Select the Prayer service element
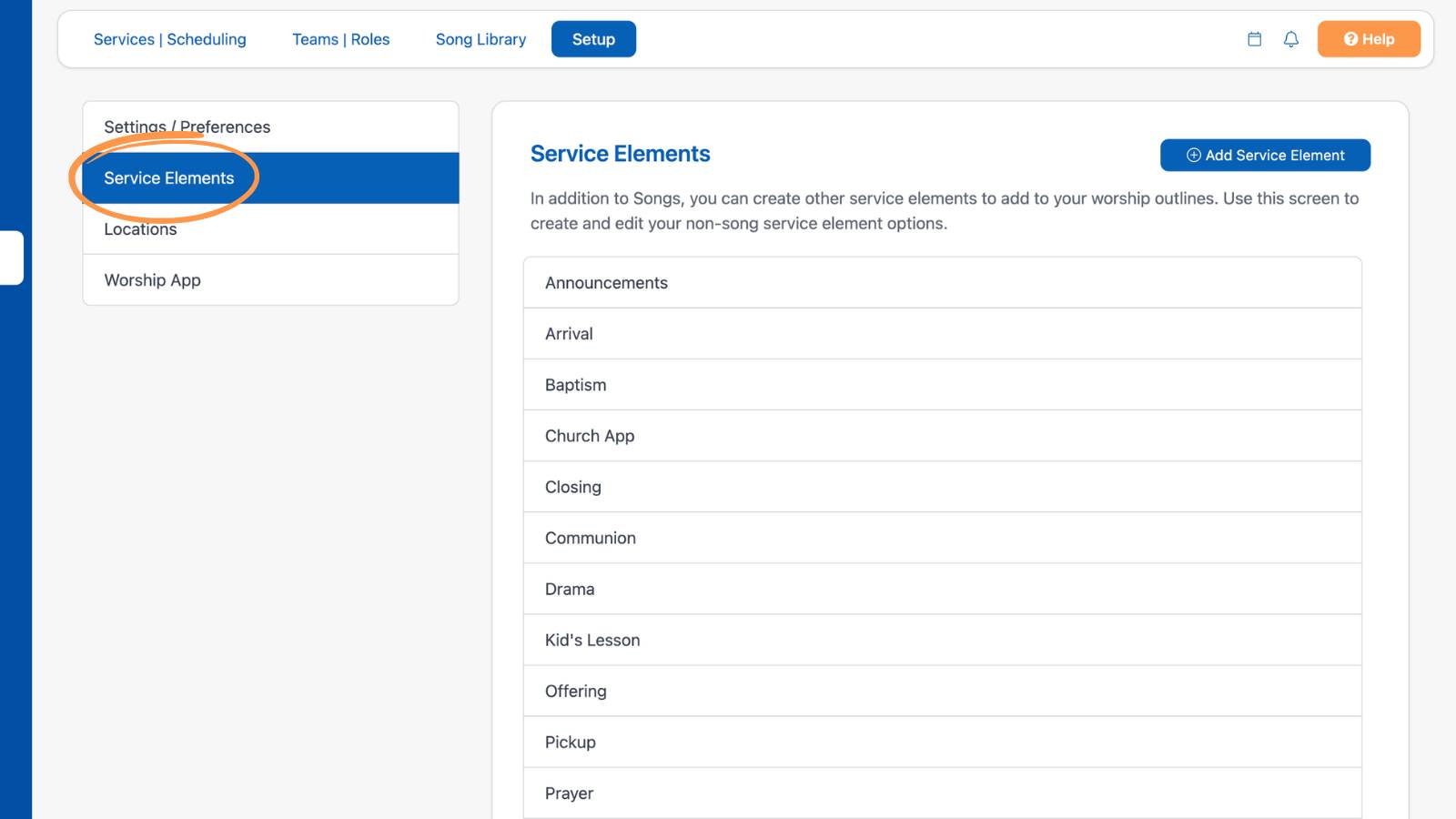 click(943, 793)
